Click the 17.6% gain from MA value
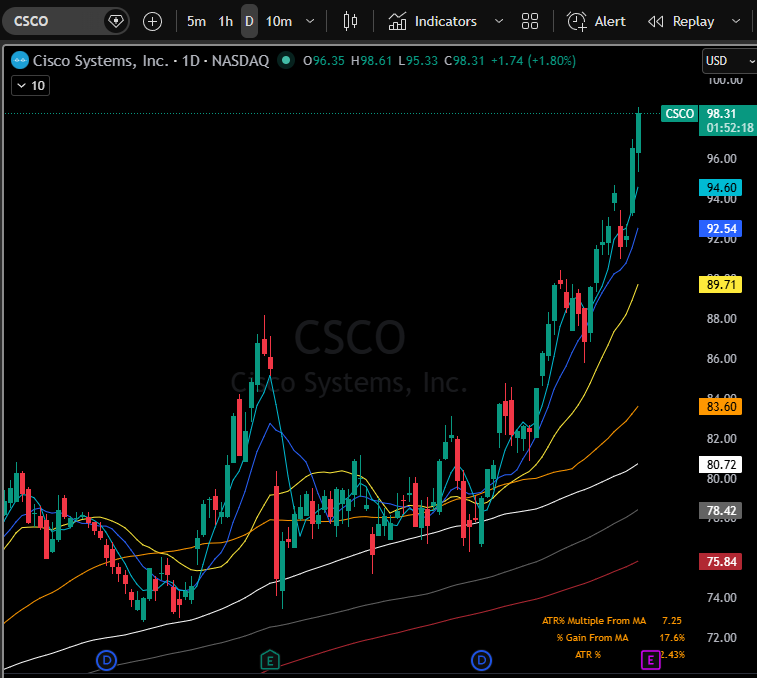This screenshot has width=757, height=678. (x=672, y=637)
